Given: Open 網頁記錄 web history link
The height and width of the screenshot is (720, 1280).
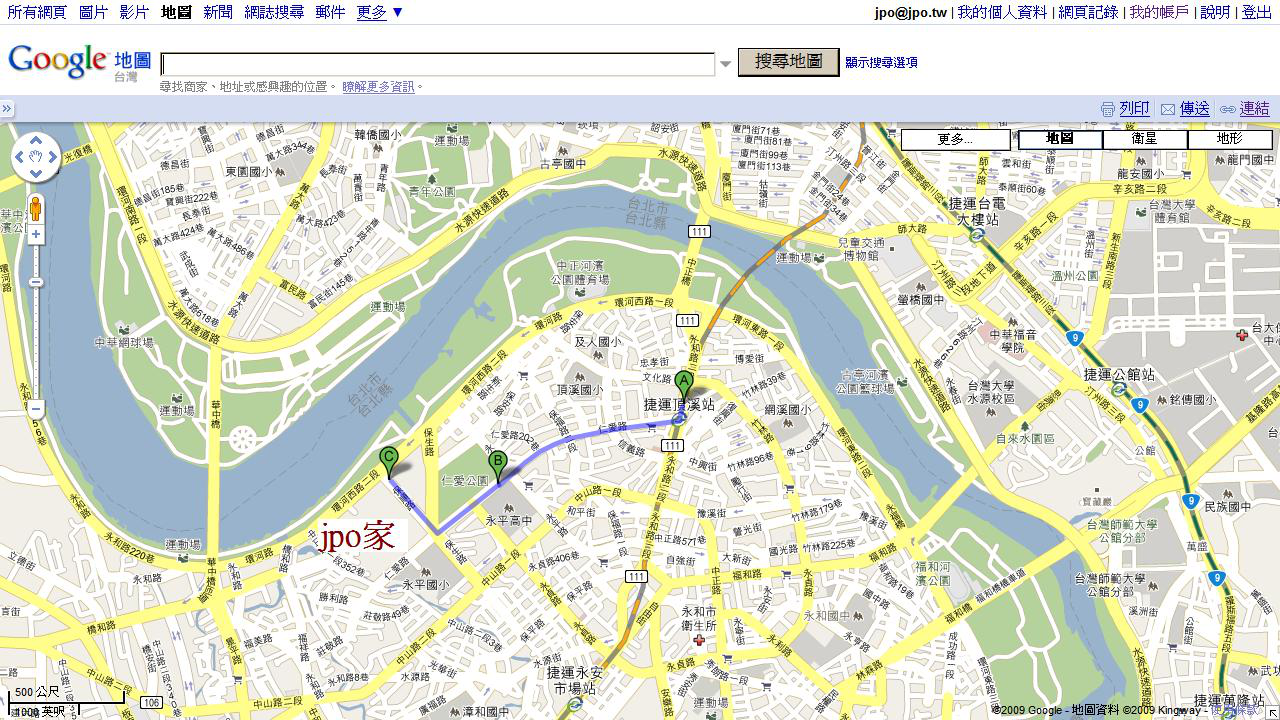Looking at the screenshot, I should coord(1088,12).
